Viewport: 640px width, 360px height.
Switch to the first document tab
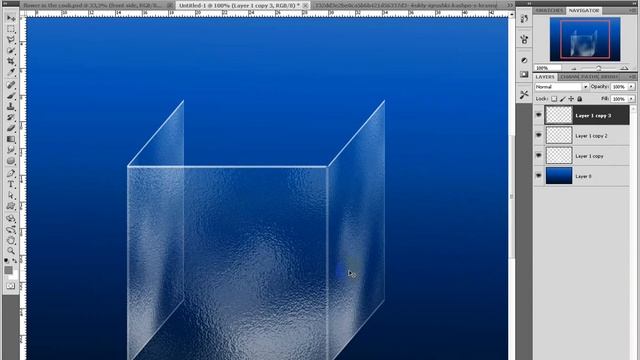92,5
